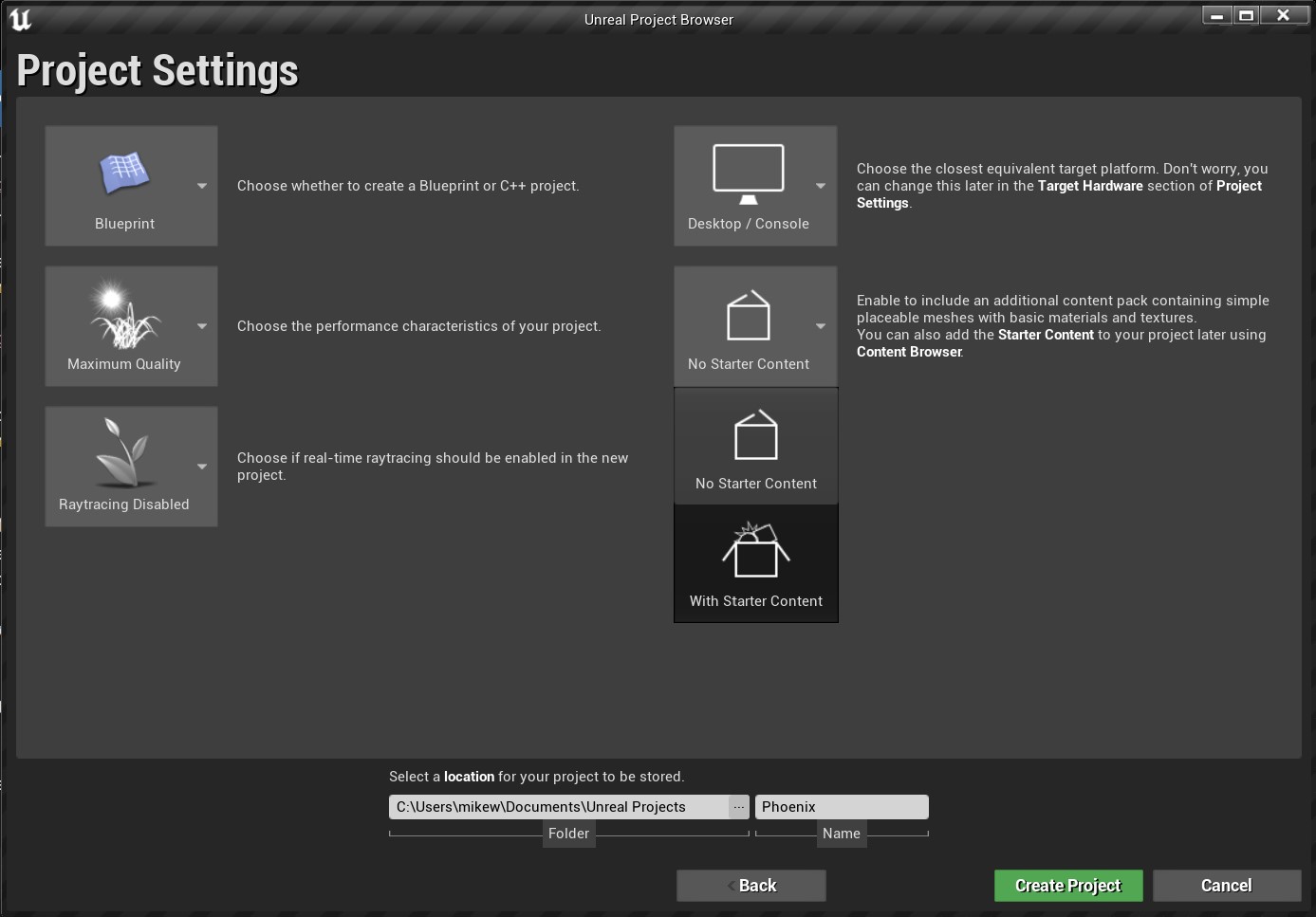Click the empty box Starter Content icon

pos(748,316)
